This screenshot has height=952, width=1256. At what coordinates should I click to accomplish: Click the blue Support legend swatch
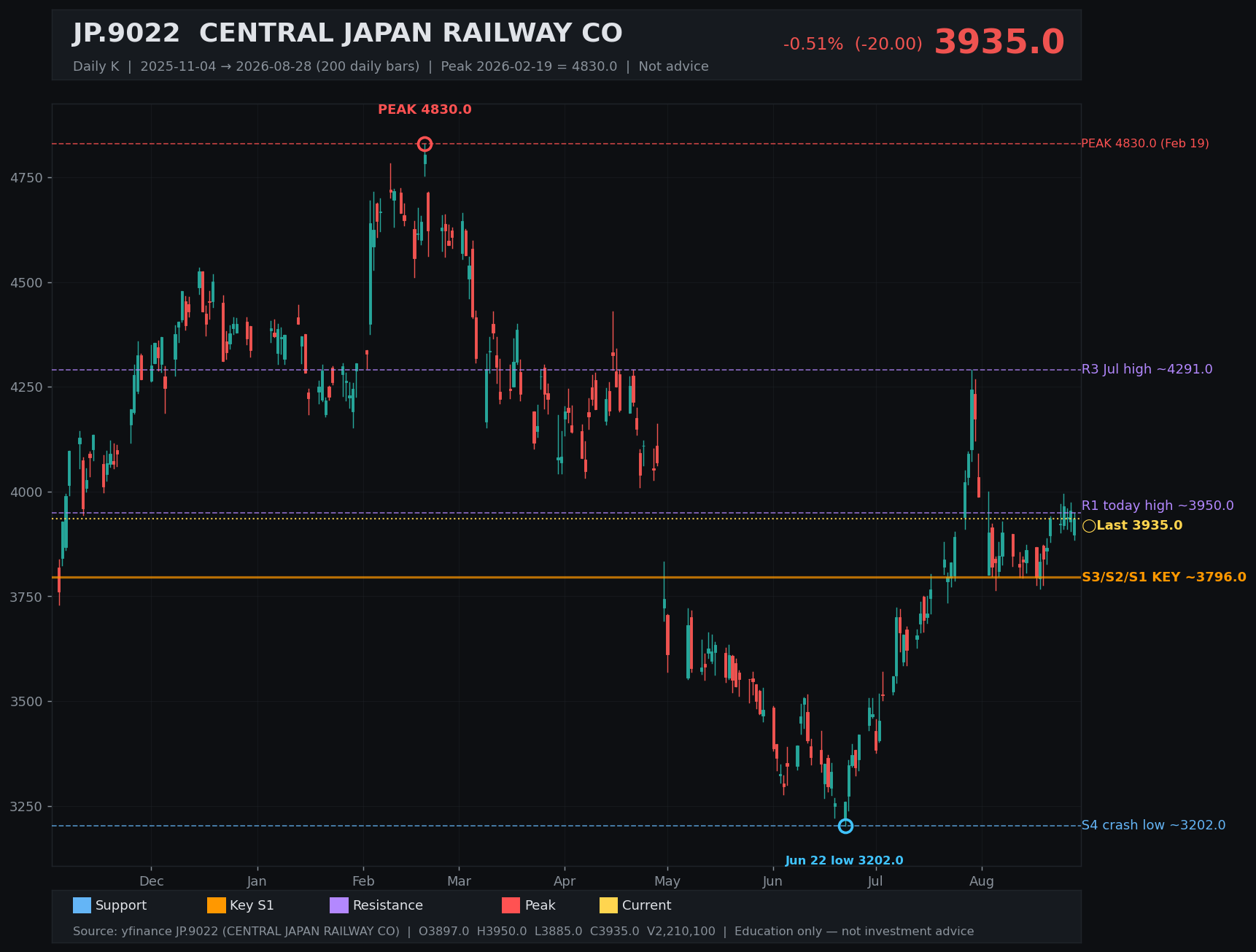pos(82,905)
